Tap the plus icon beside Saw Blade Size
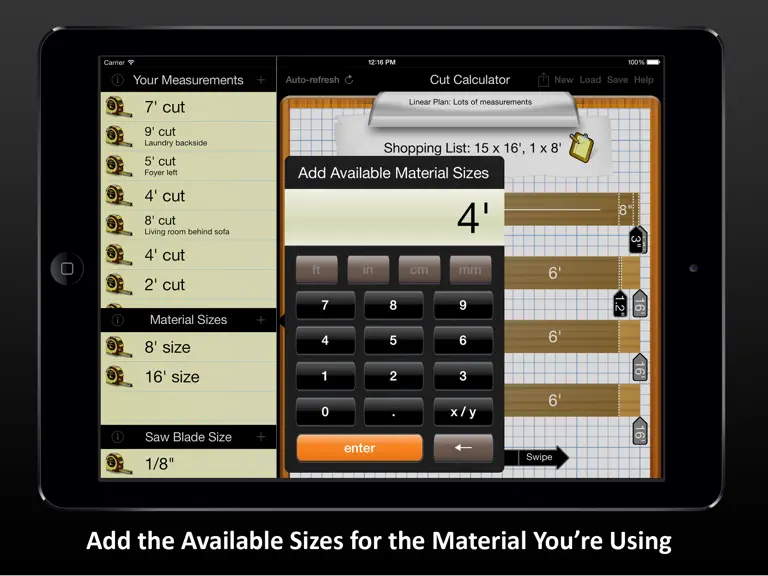Viewport: 768px width, 576px height. click(x=261, y=437)
